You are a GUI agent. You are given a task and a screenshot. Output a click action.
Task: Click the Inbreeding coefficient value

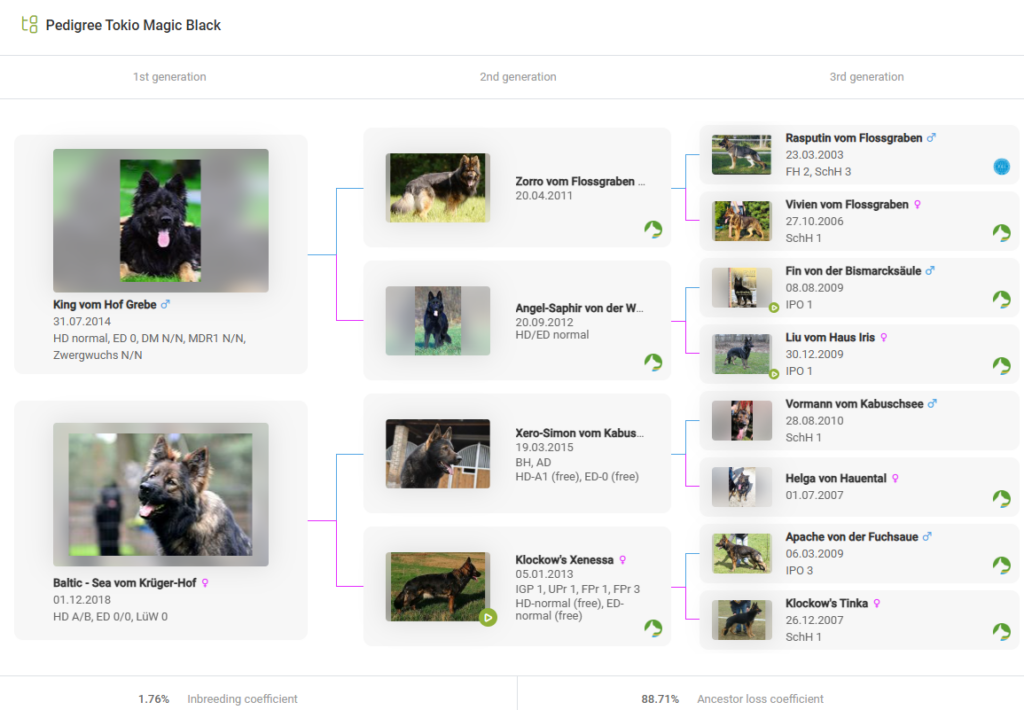click(x=153, y=699)
